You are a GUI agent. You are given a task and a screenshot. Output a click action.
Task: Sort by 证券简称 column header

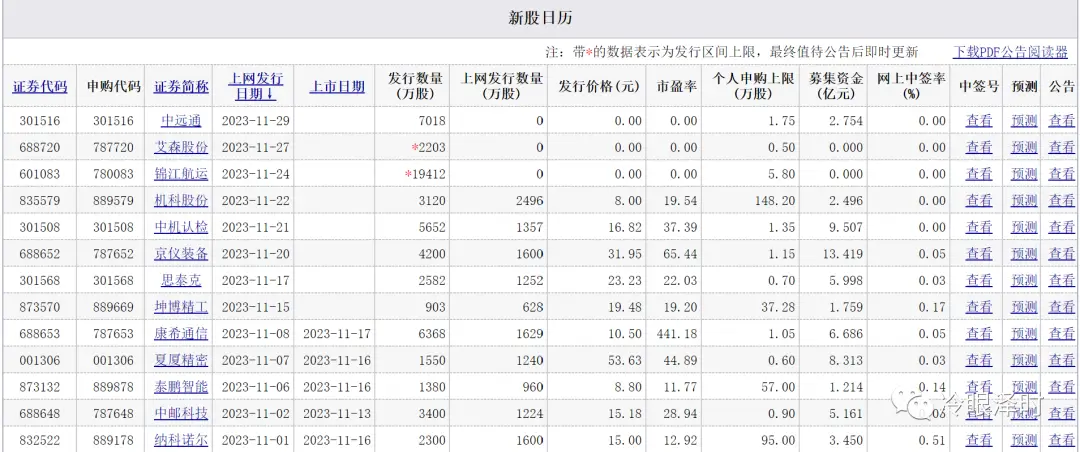pyautogui.click(x=181, y=87)
